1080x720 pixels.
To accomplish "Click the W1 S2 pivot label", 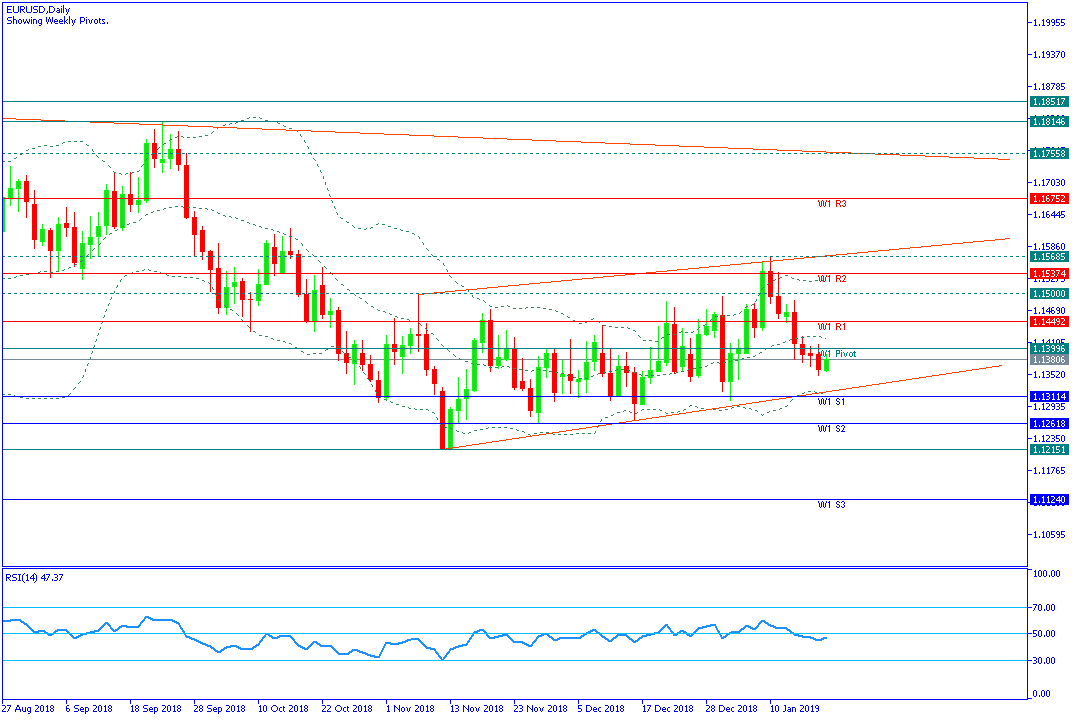I will (x=831, y=429).
